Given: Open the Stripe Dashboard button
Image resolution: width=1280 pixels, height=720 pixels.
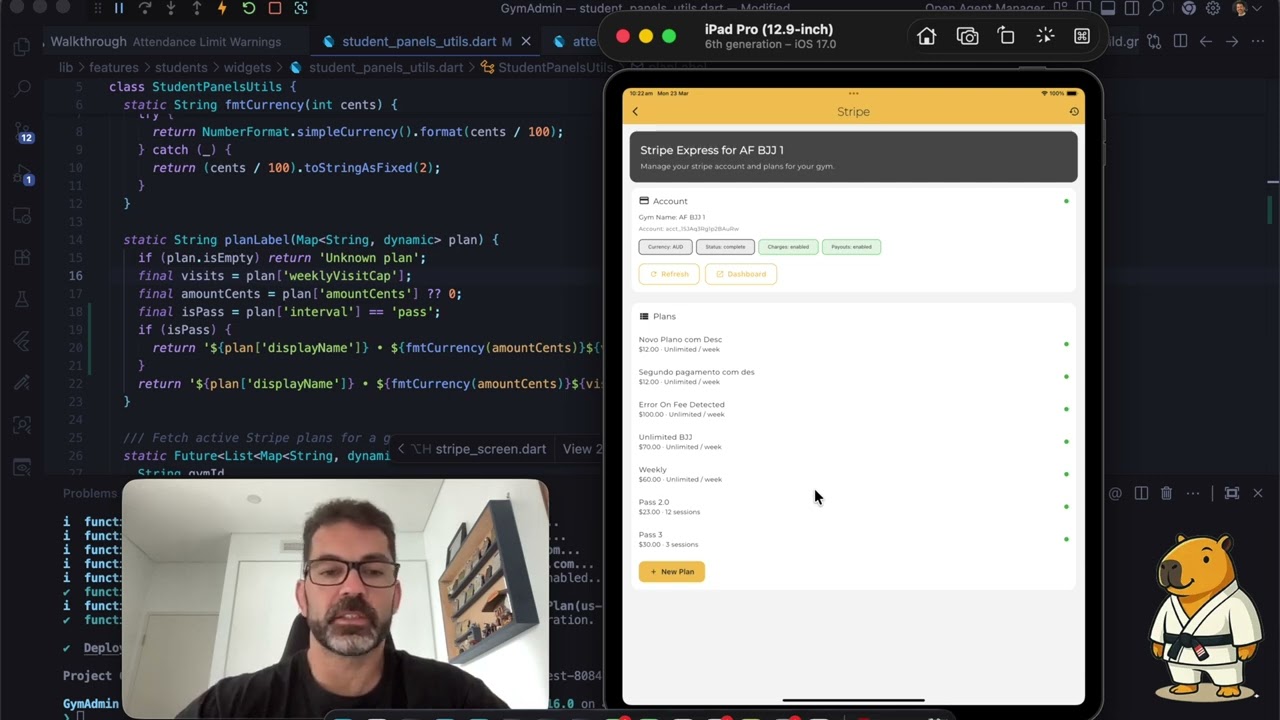Looking at the screenshot, I should (x=741, y=274).
